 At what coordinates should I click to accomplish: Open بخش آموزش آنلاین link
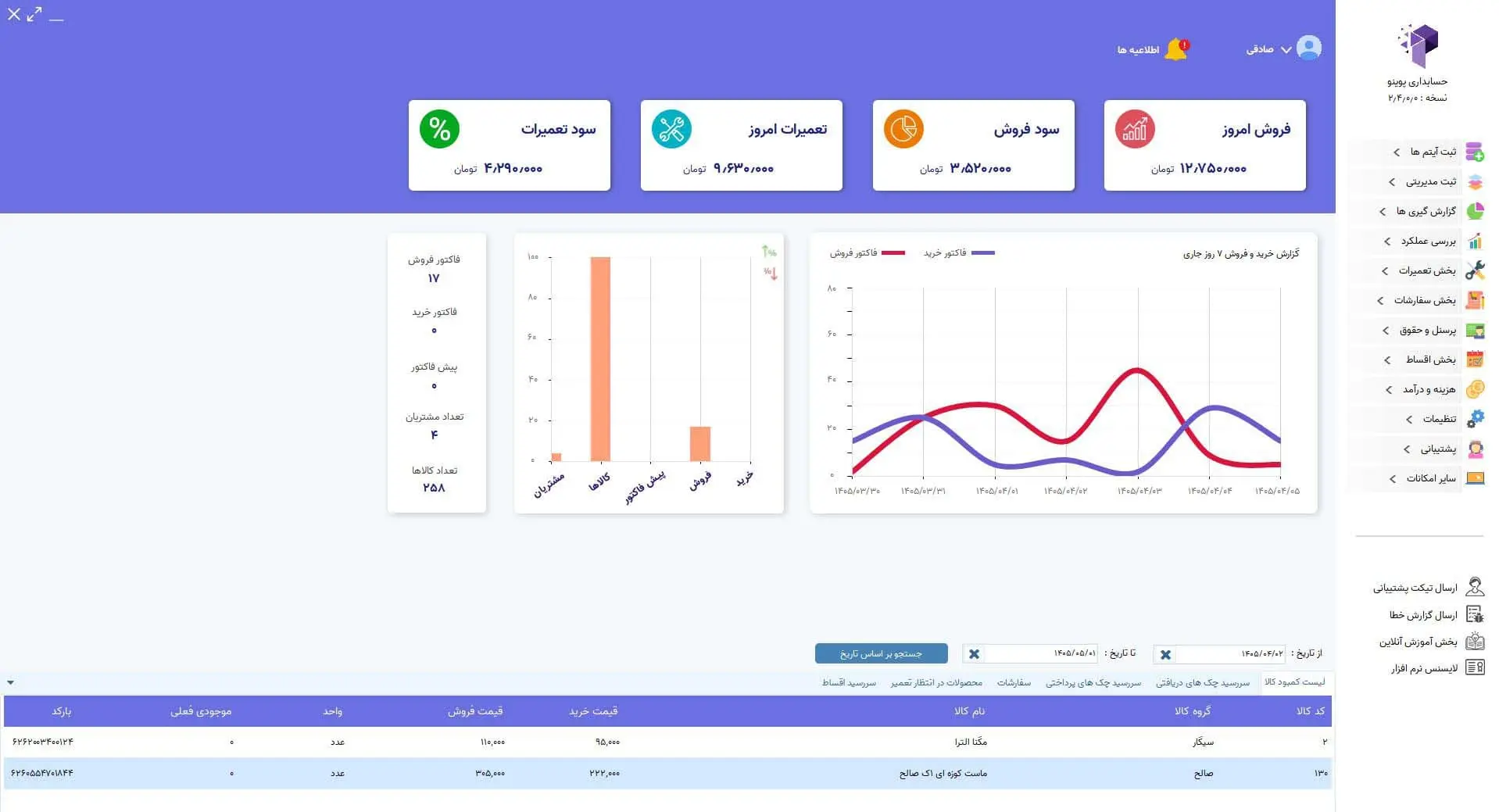click(1418, 642)
